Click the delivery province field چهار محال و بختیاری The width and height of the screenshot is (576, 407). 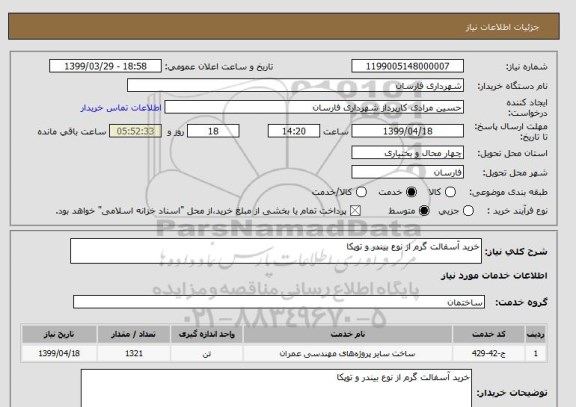(407, 153)
